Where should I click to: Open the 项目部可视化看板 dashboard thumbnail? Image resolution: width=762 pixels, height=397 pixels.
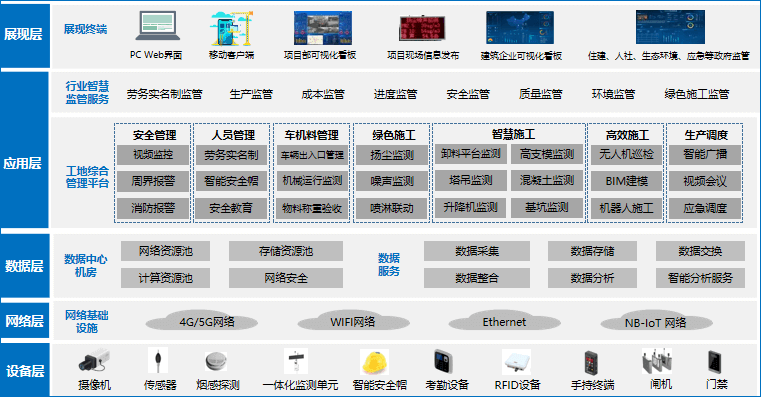point(323,28)
